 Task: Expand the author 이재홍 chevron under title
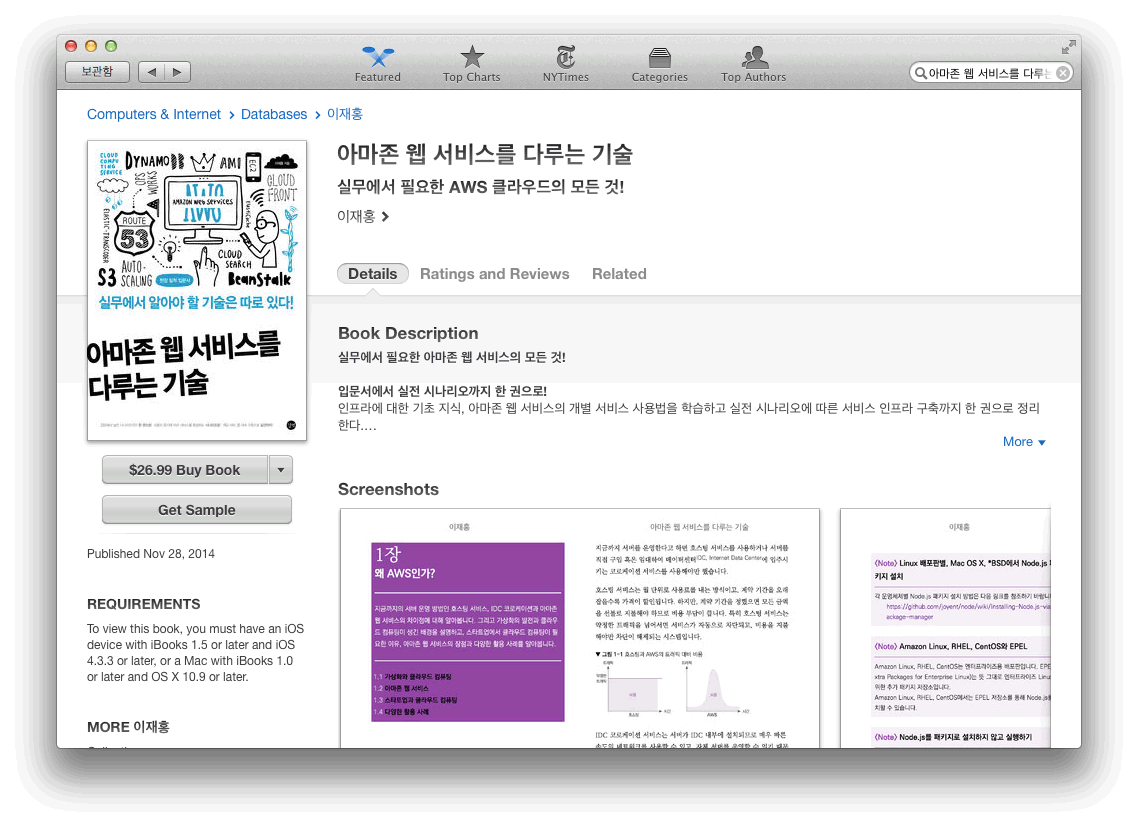tap(385, 216)
